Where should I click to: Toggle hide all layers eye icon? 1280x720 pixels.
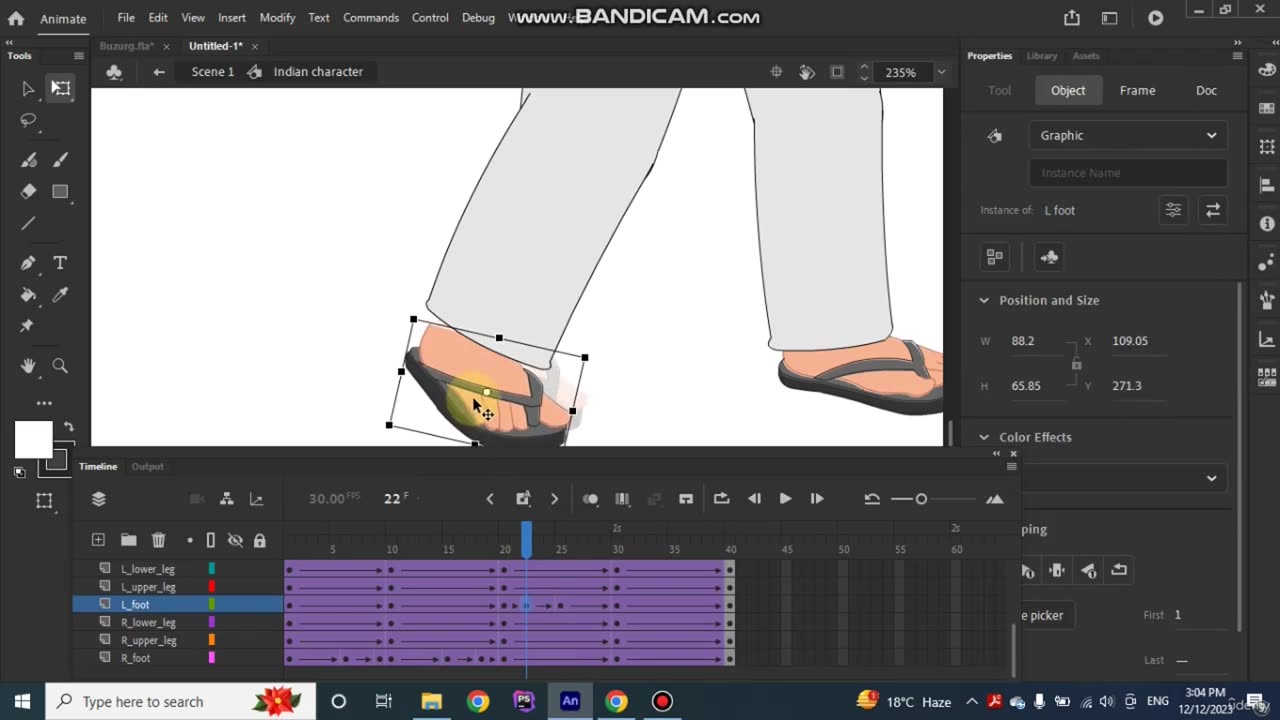[235, 540]
